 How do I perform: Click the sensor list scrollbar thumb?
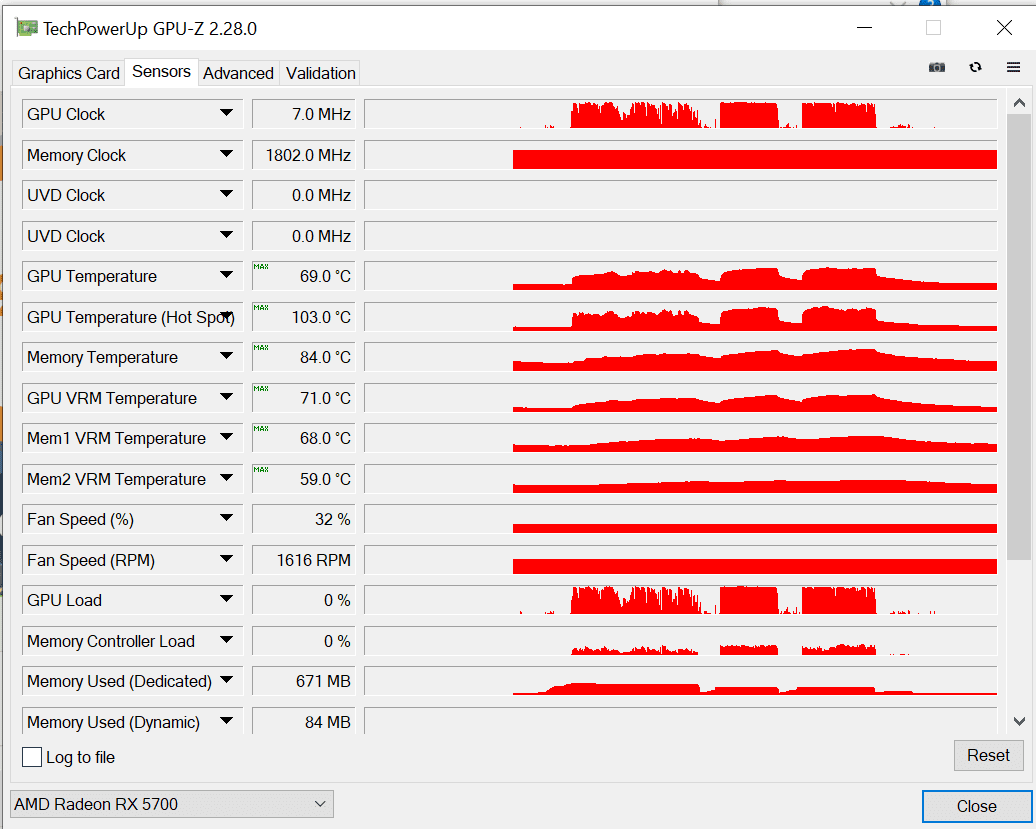pos(1018,337)
